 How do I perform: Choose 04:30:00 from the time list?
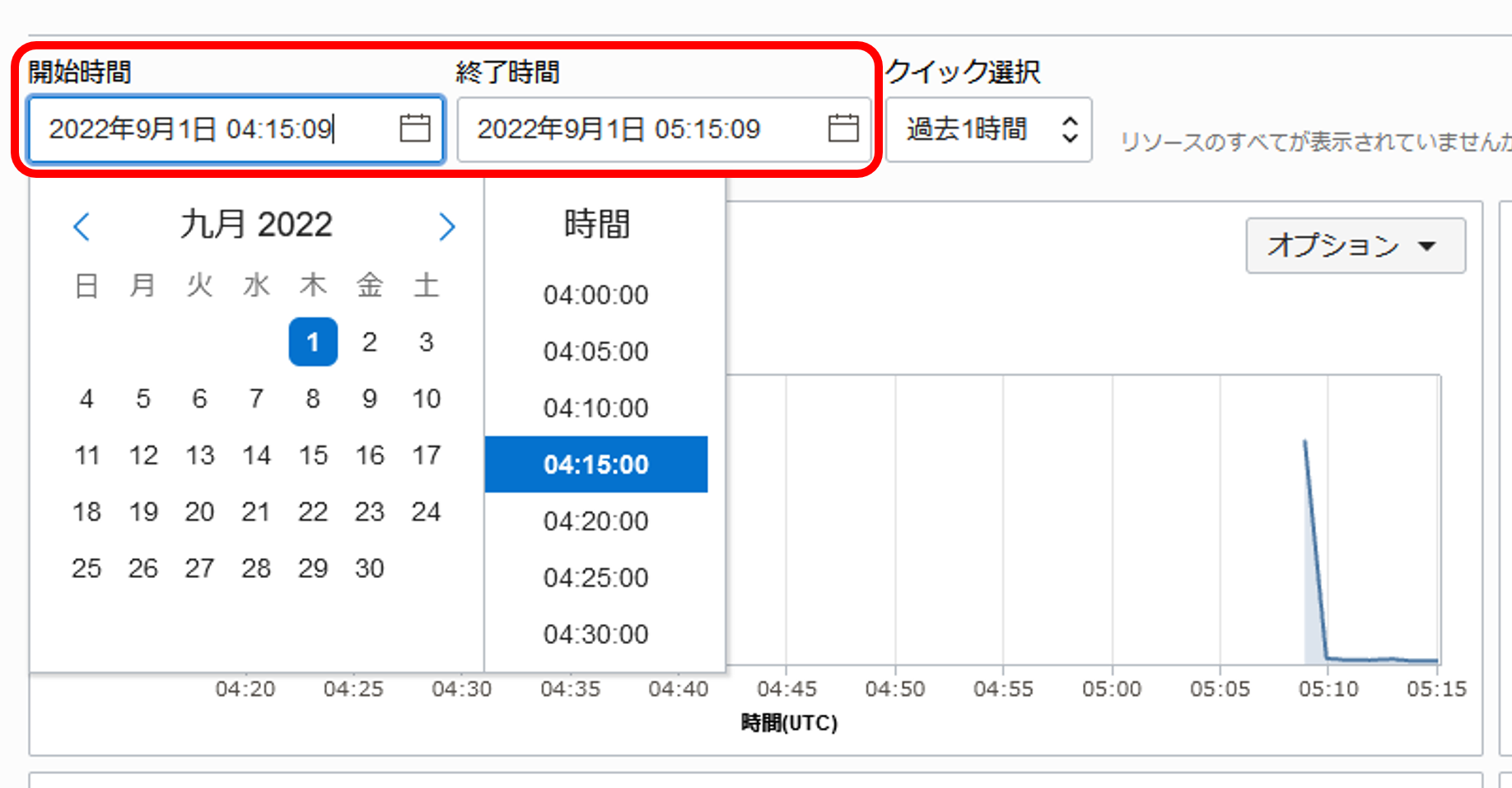pos(595,633)
